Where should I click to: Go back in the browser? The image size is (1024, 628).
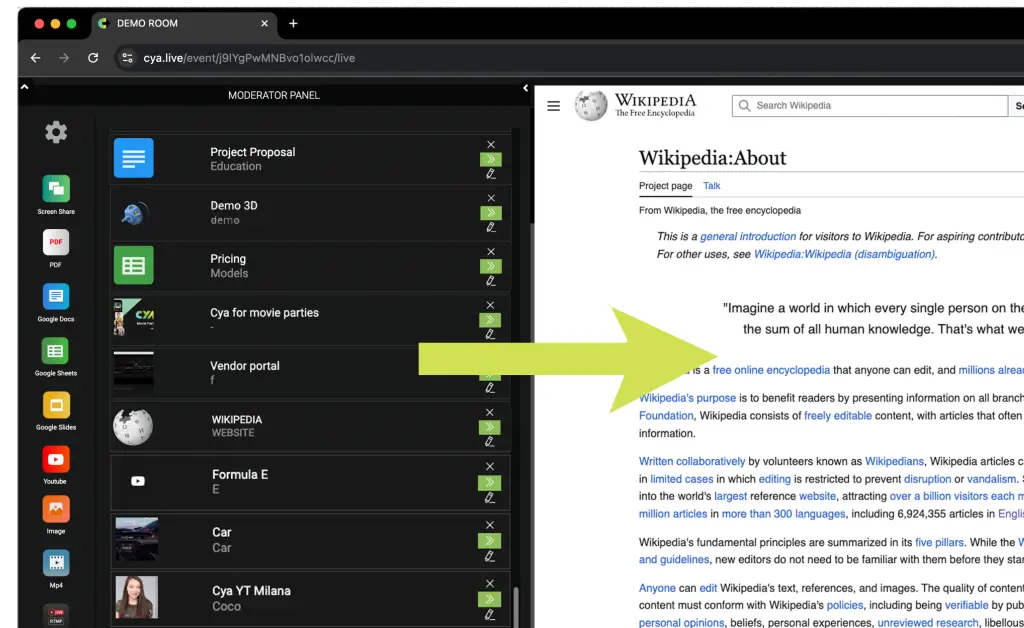[x=35, y=58]
